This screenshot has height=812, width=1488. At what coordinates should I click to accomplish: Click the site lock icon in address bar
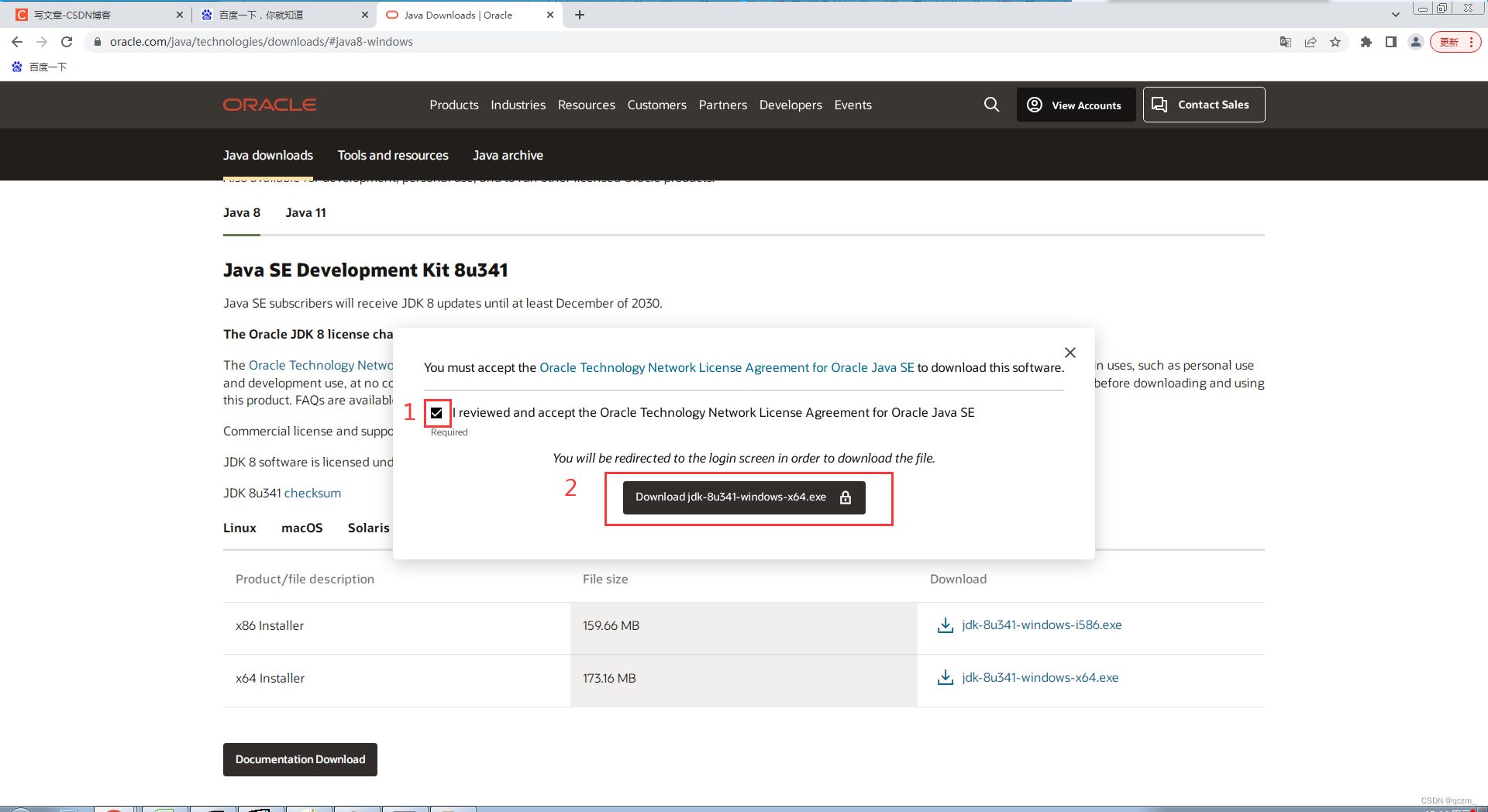coord(97,42)
